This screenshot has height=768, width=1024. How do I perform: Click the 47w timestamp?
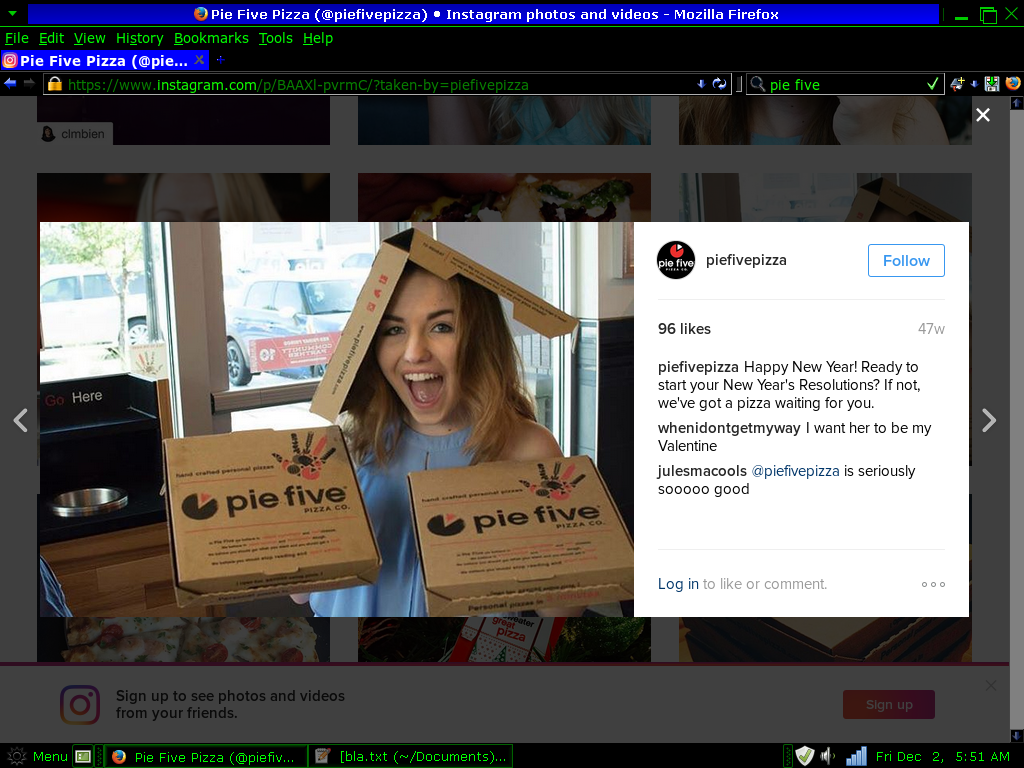(931, 329)
